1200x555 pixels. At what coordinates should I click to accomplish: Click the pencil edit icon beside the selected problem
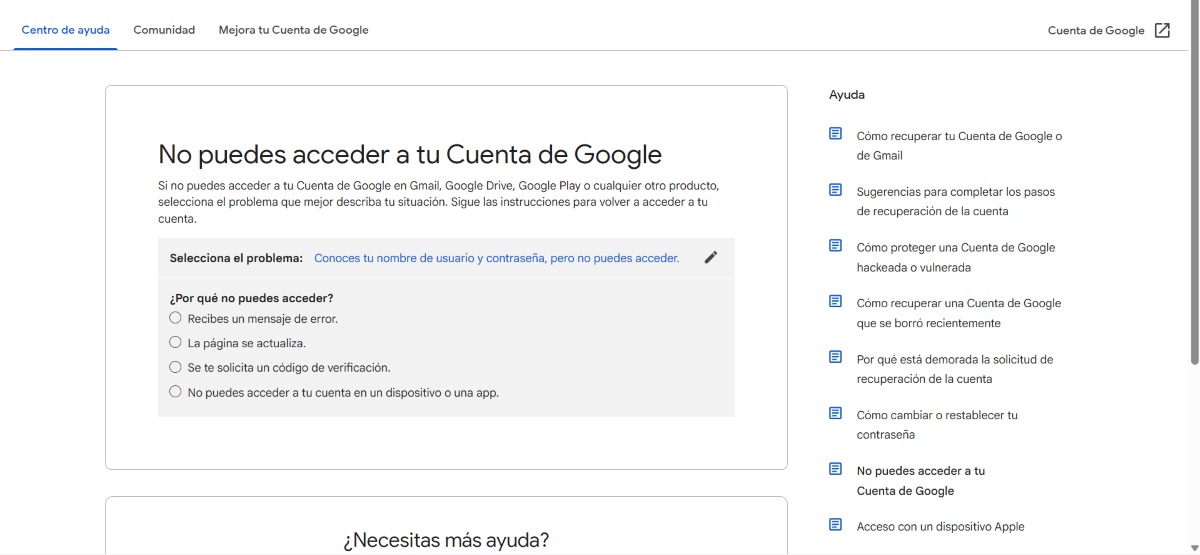tap(711, 257)
